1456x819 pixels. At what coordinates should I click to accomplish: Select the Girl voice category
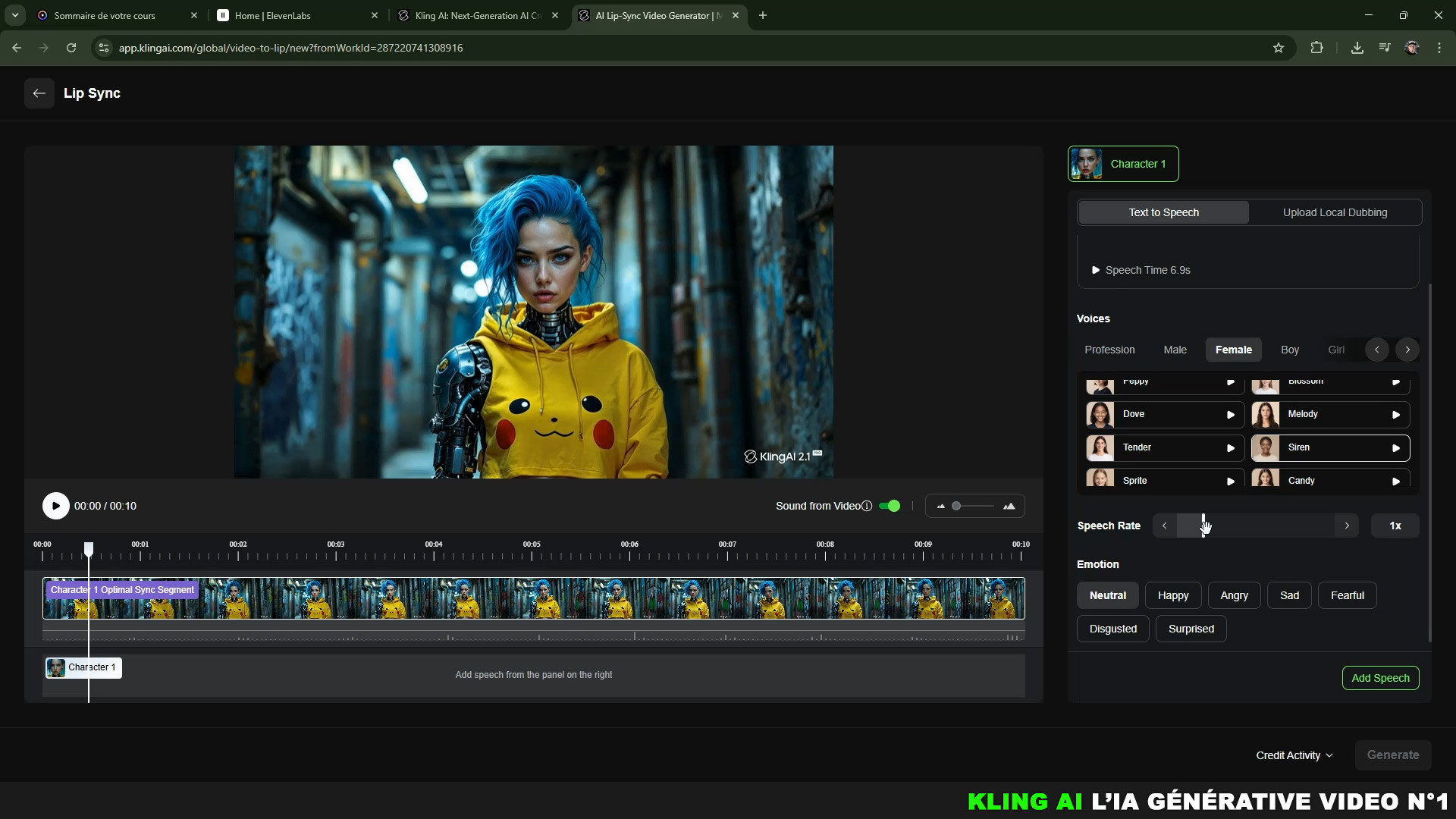(1336, 350)
